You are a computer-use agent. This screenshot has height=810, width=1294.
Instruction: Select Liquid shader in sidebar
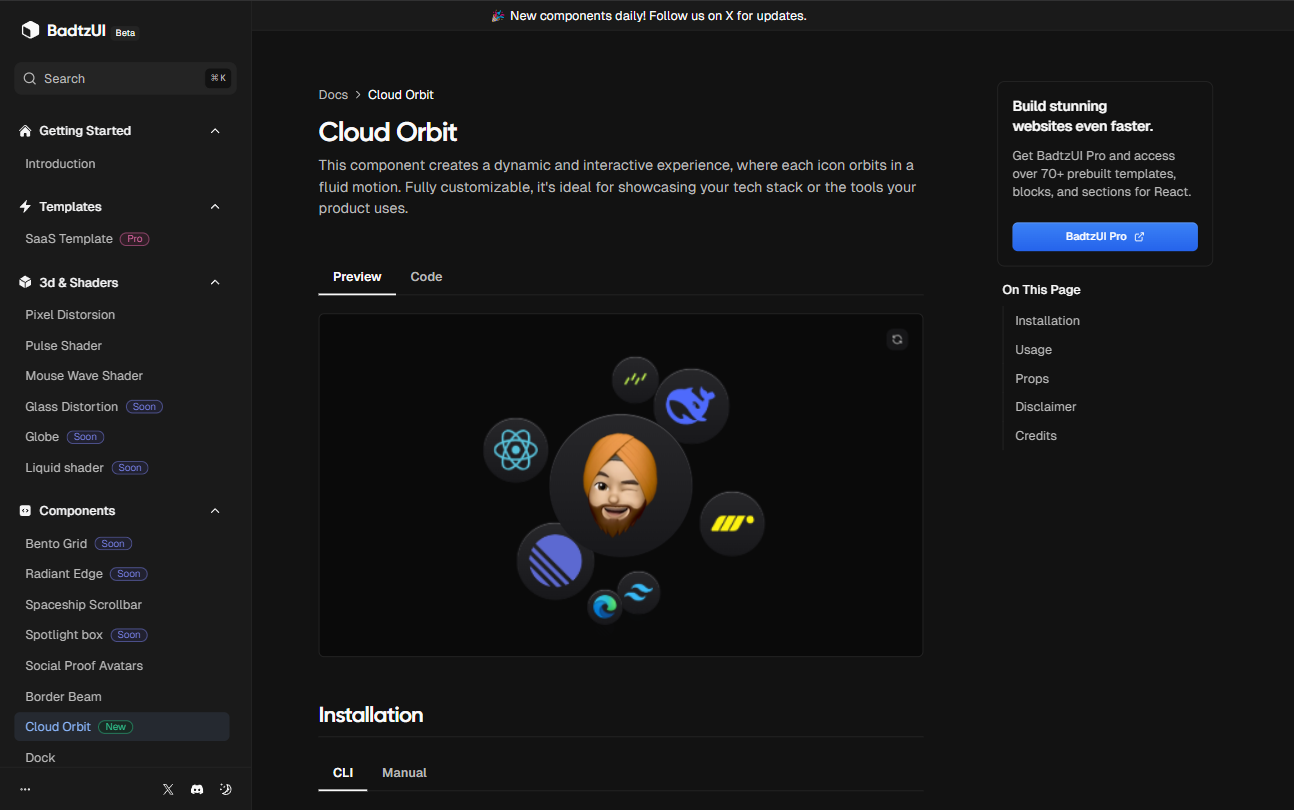65,468
